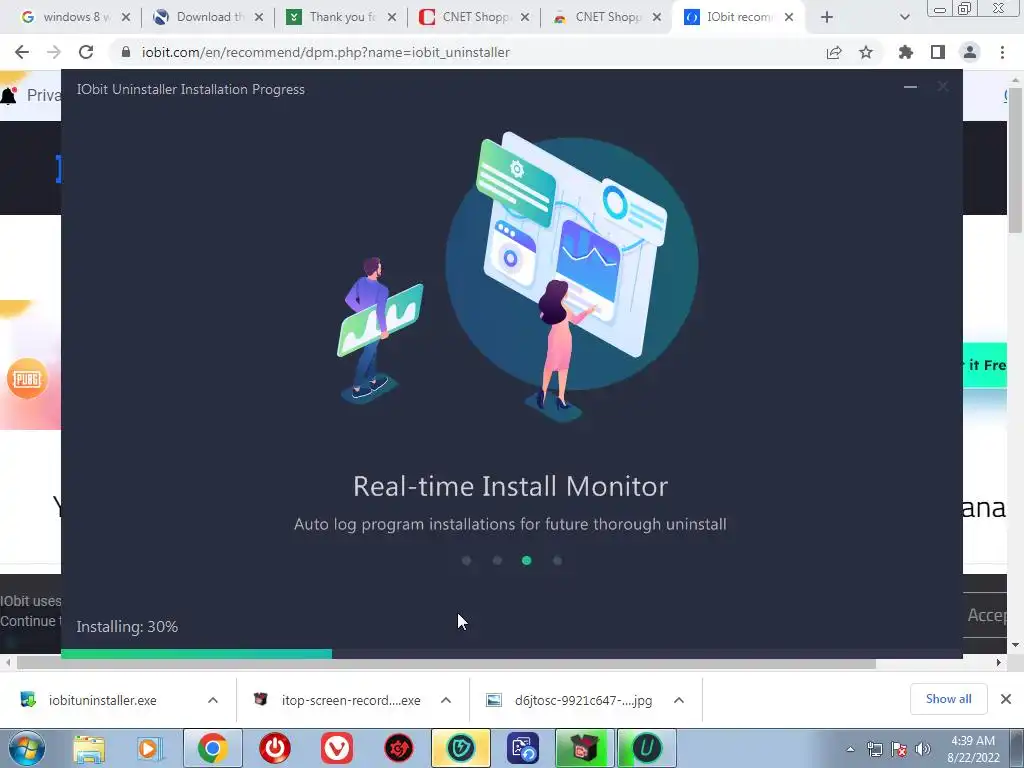
Task: Expand options for iobituninstaller.exe download
Action: tap(213, 700)
